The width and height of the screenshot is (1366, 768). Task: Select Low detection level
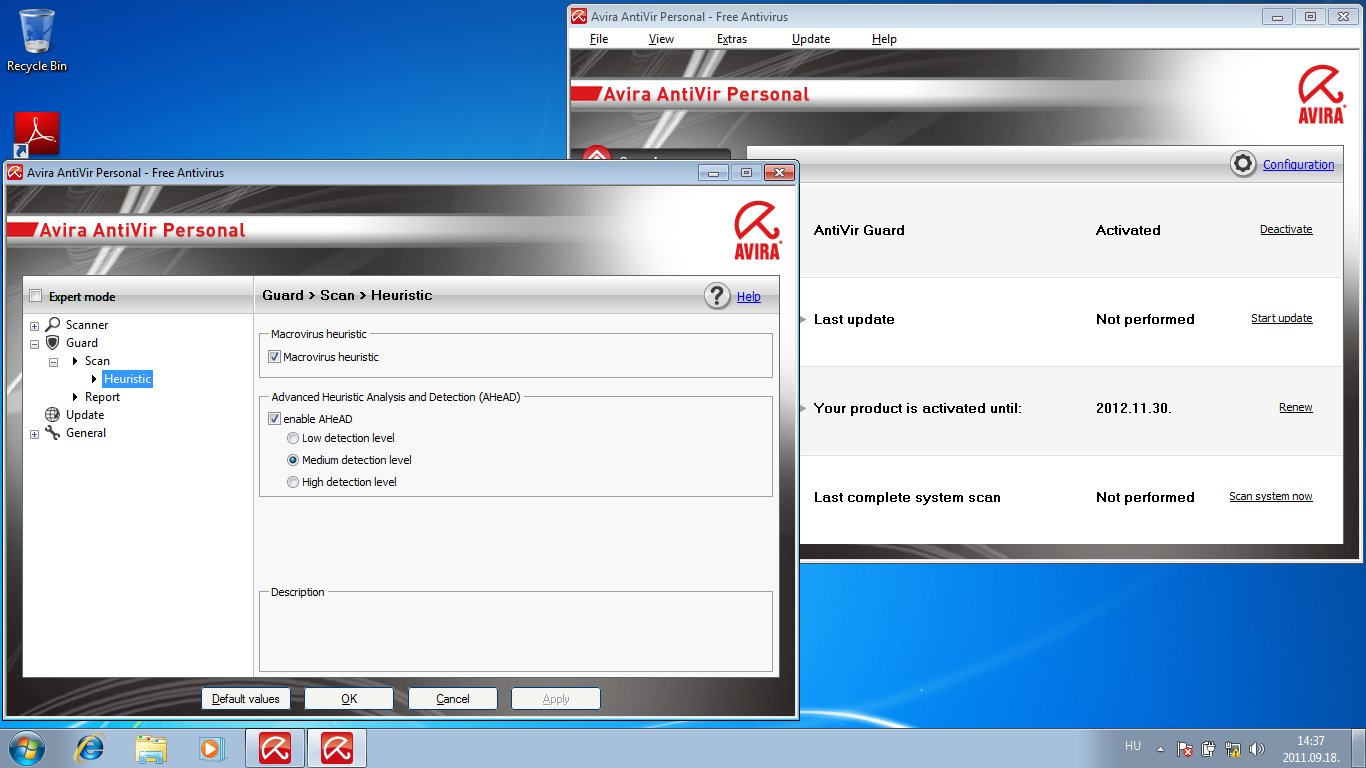[293, 438]
